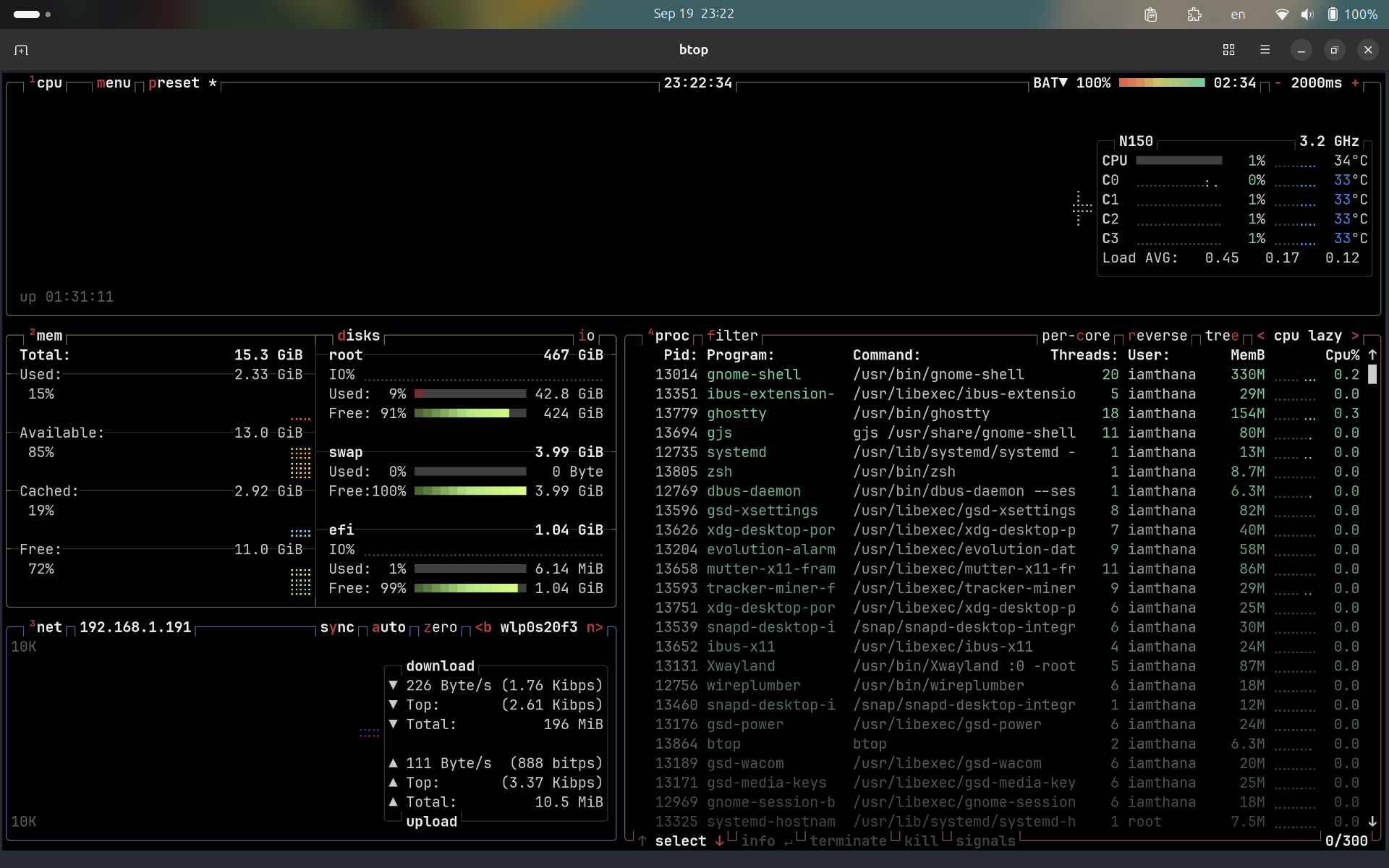Open the hamburger menu in titlebar
The height and width of the screenshot is (868, 1389).
(x=1265, y=50)
